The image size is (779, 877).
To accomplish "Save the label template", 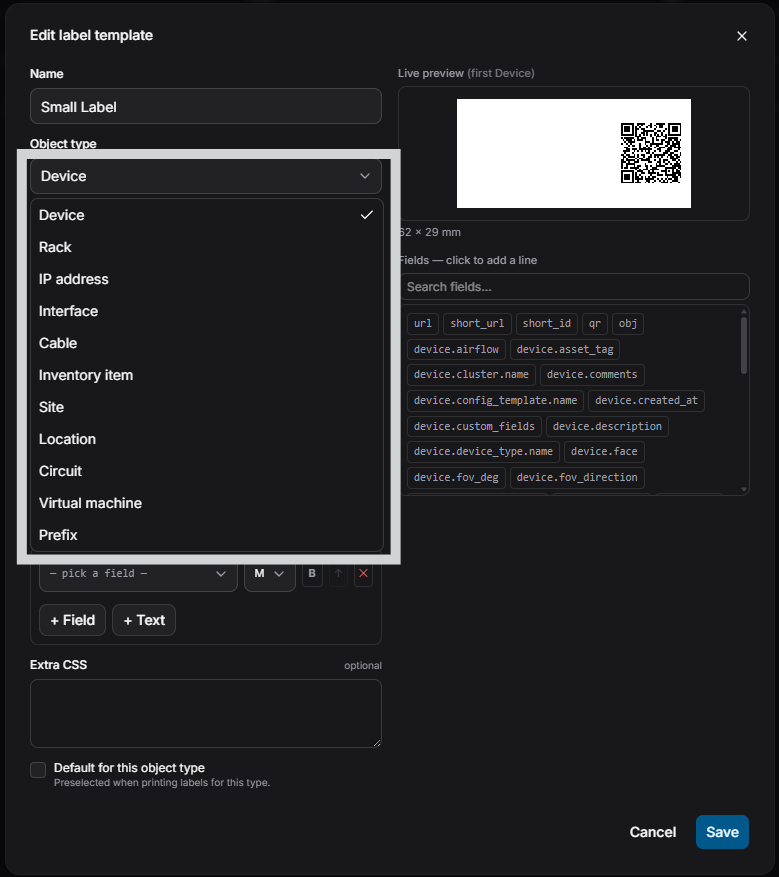I will pos(722,832).
